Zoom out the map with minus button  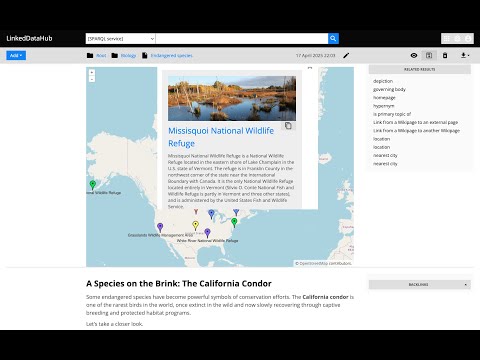92,79
